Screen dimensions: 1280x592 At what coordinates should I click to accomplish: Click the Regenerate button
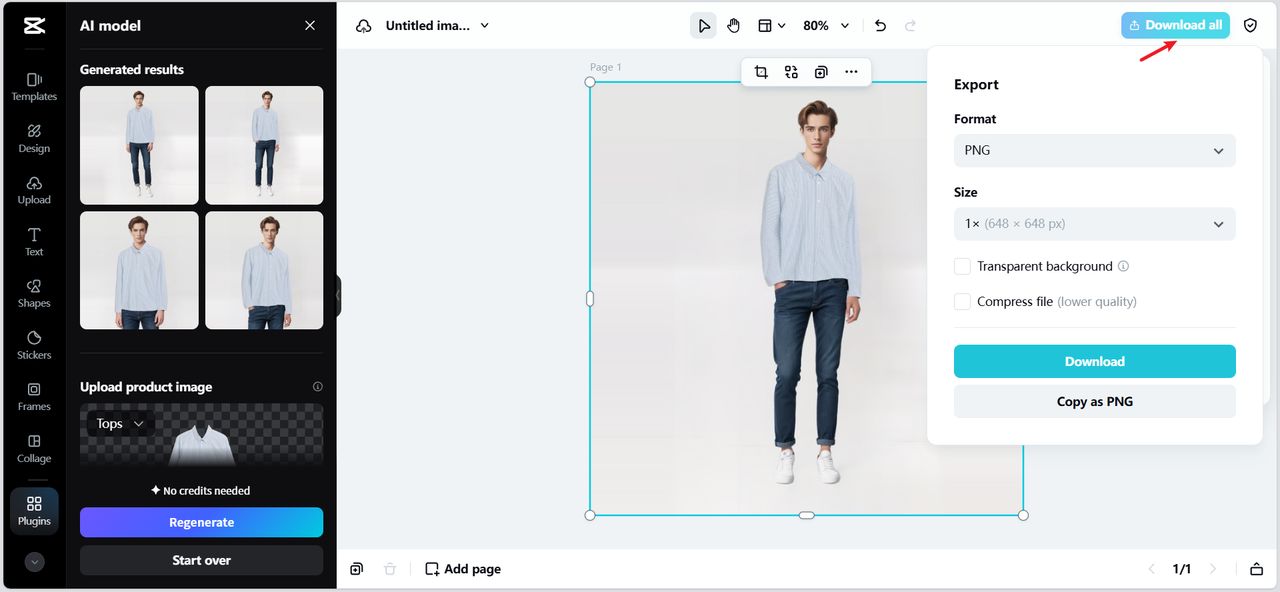[x=201, y=522]
